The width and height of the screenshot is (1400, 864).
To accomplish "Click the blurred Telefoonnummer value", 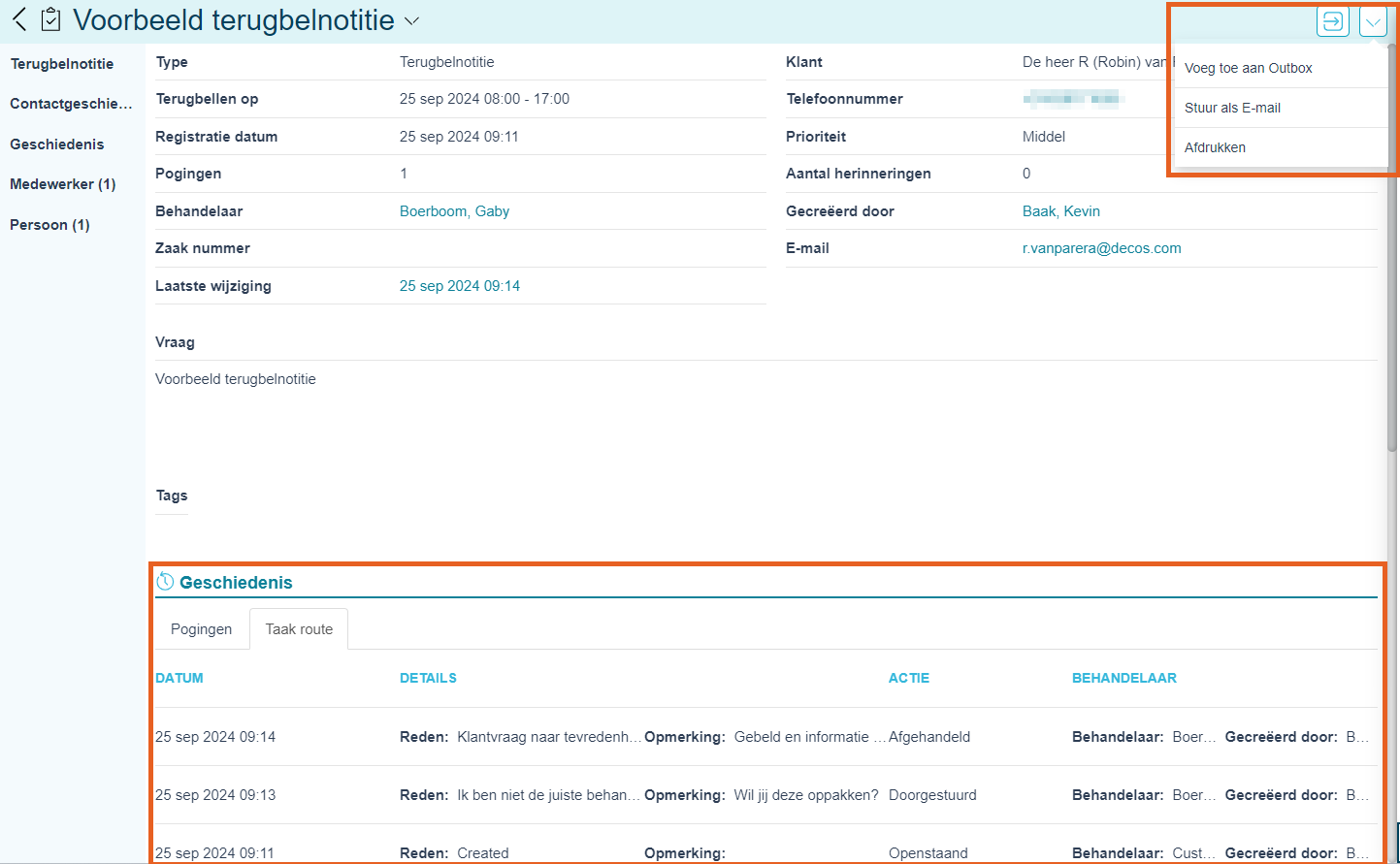I will [1073, 98].
